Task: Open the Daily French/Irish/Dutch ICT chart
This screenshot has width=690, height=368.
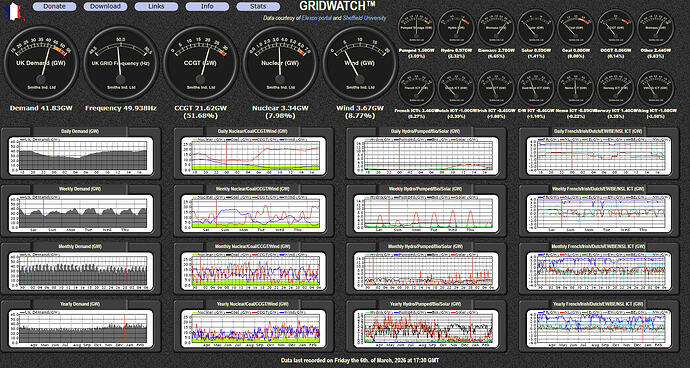Action: coord(598,155)
